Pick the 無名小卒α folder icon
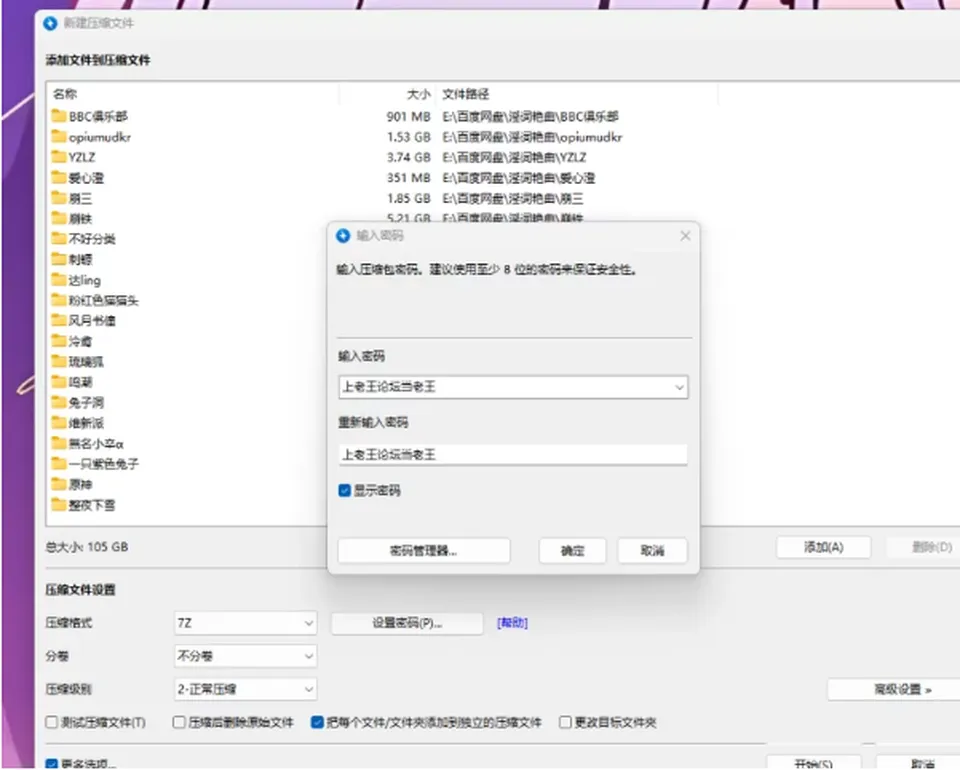 coord(59,443)
